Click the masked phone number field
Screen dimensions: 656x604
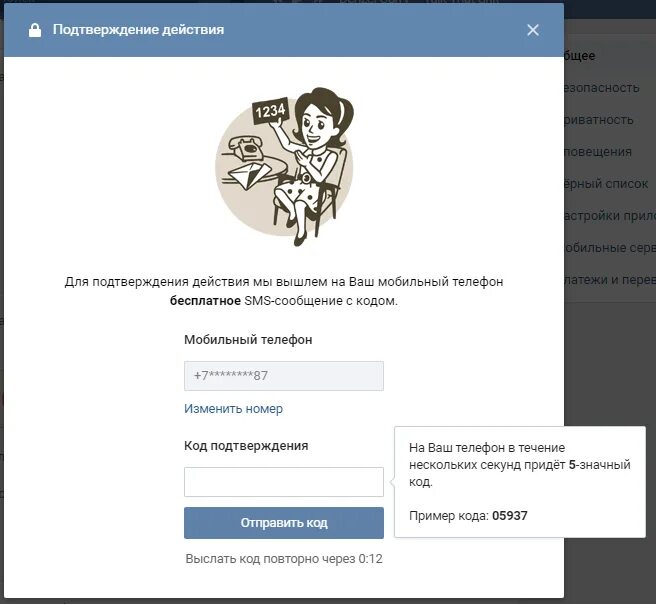[284, 376]
